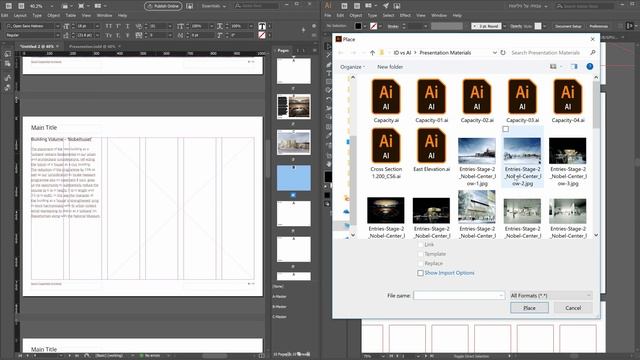Check the Show Import Options box
The image size is (640, 360).
tap(420, 273)
